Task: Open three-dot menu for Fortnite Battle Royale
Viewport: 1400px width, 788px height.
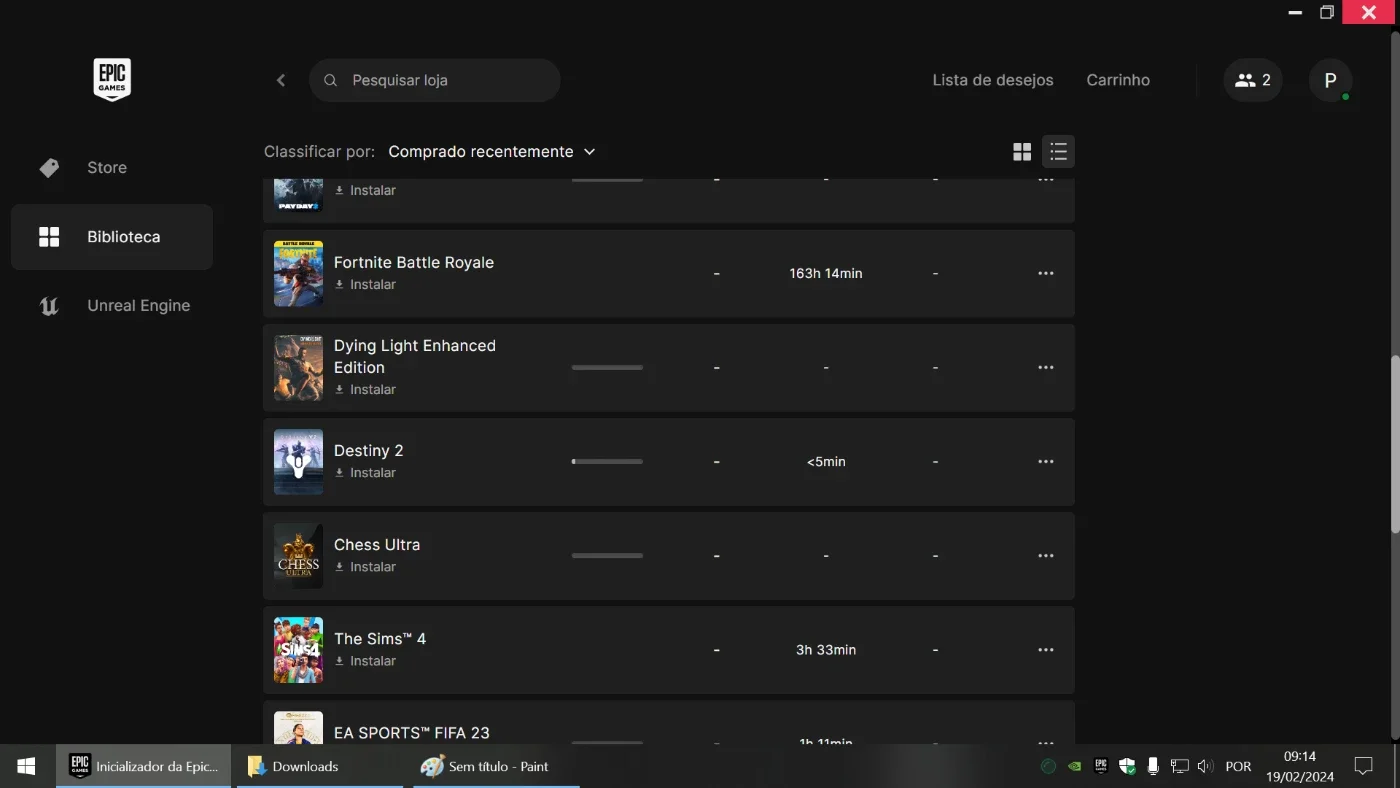Action: click(x=1046, y=274)
